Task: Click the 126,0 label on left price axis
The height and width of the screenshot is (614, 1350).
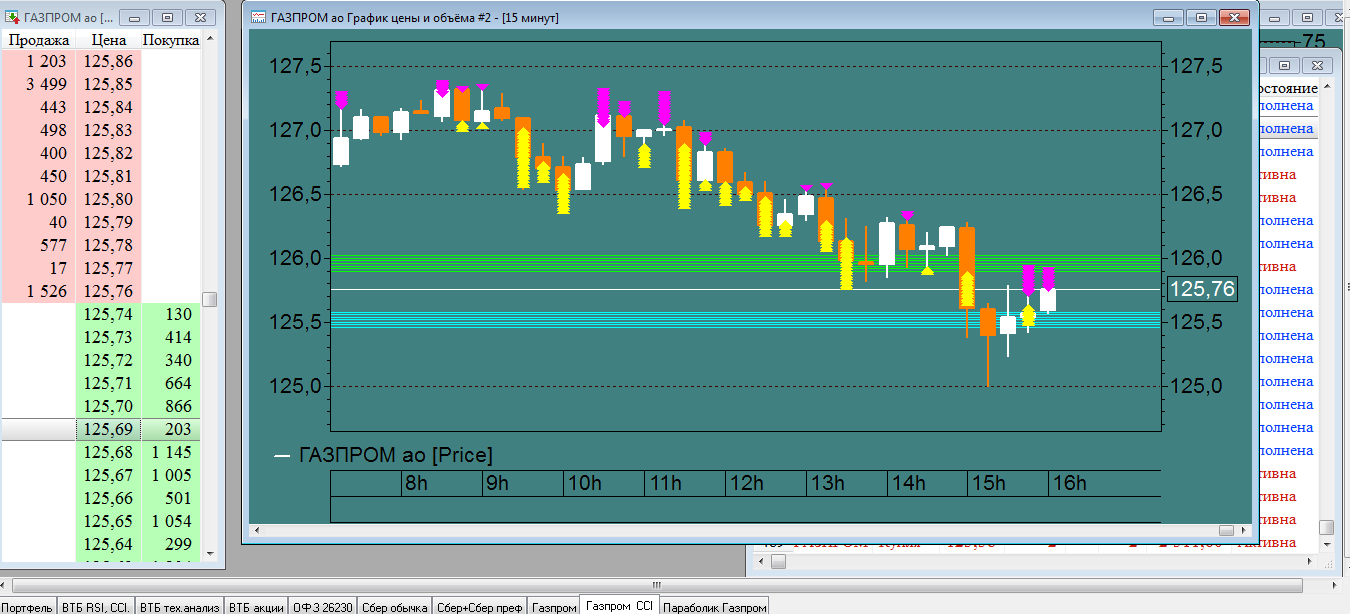Action: click(296, 258)
